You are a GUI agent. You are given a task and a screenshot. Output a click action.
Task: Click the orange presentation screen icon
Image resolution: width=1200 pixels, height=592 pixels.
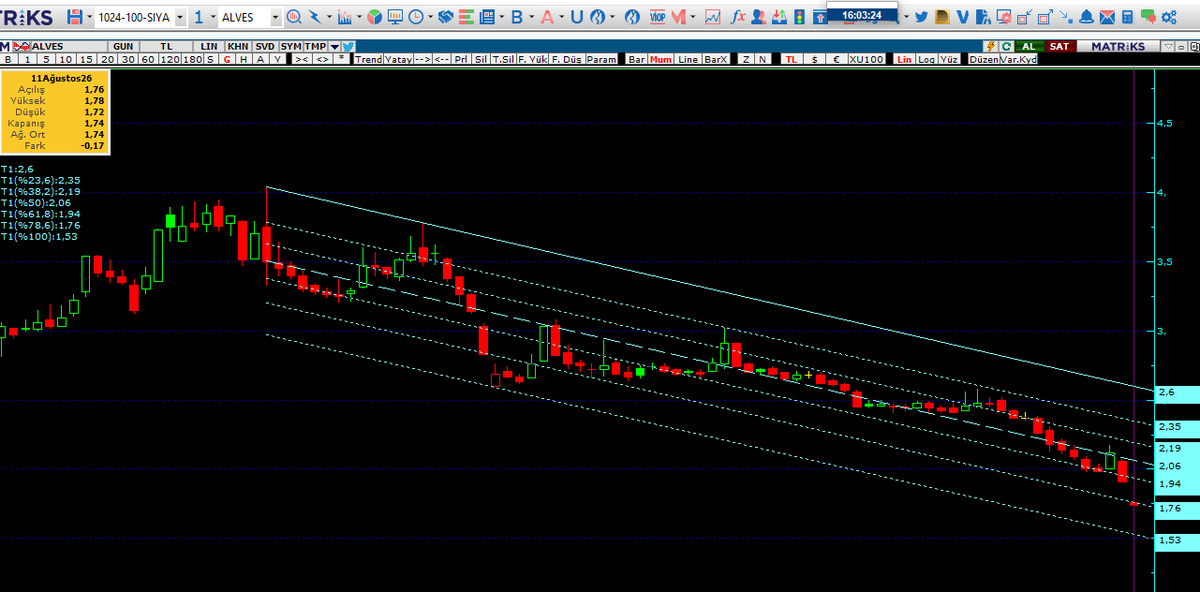(x=395, y=17)
